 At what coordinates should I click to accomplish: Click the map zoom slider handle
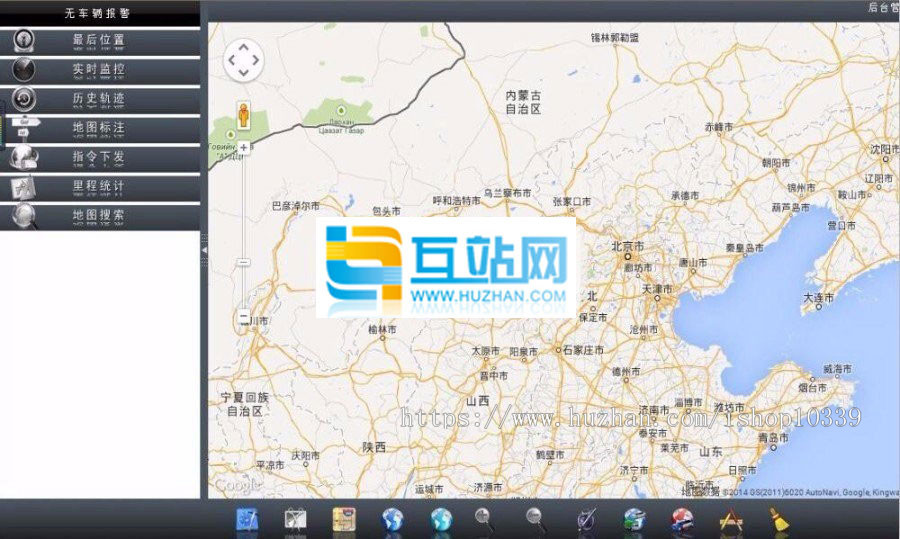tap(243, 262)
